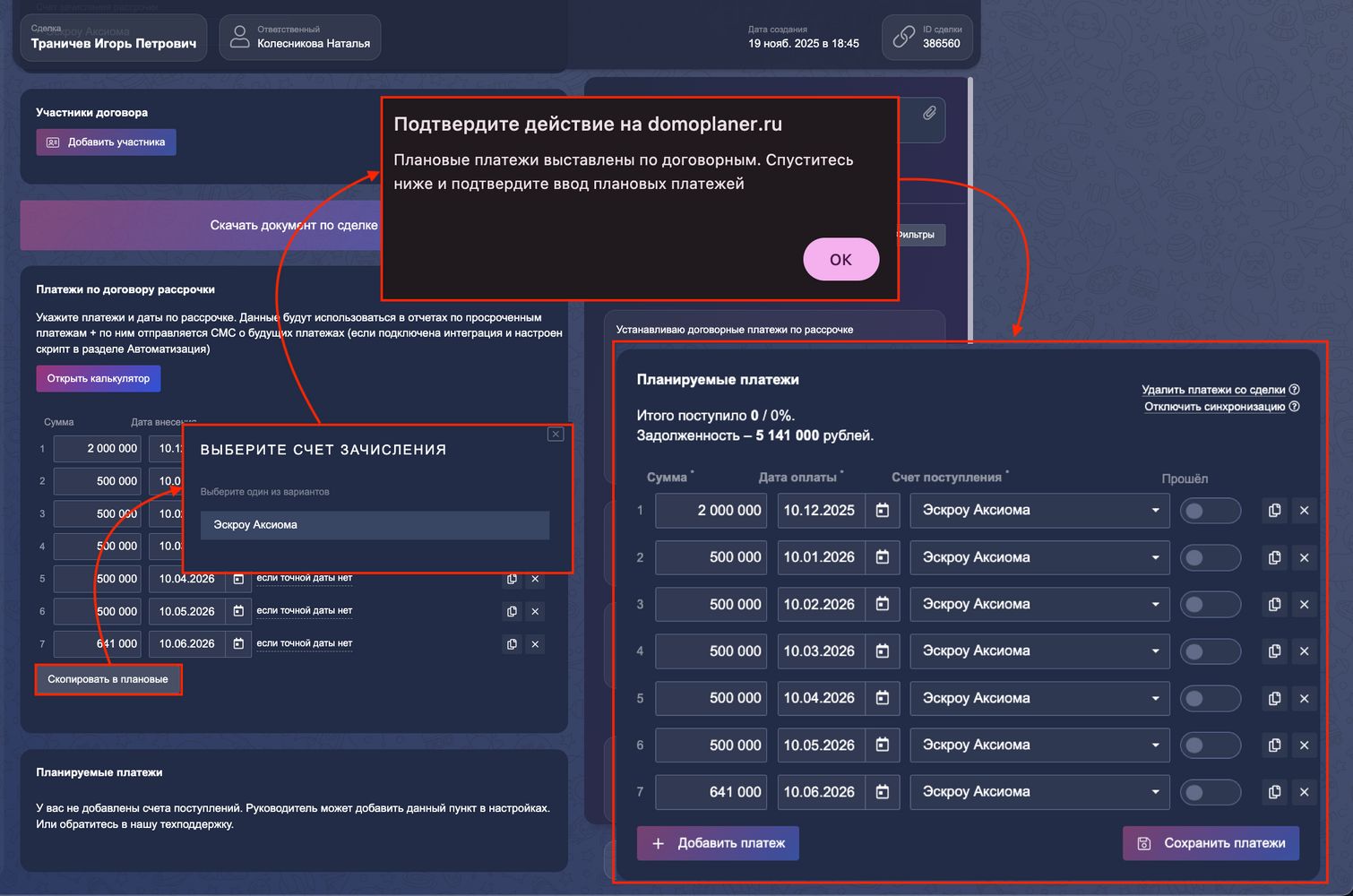Viewport: 1353px width, 896px height.
Task: Toggle Прошёл for payment dated 10.12.2025
Action: [x=1211, y=511]
